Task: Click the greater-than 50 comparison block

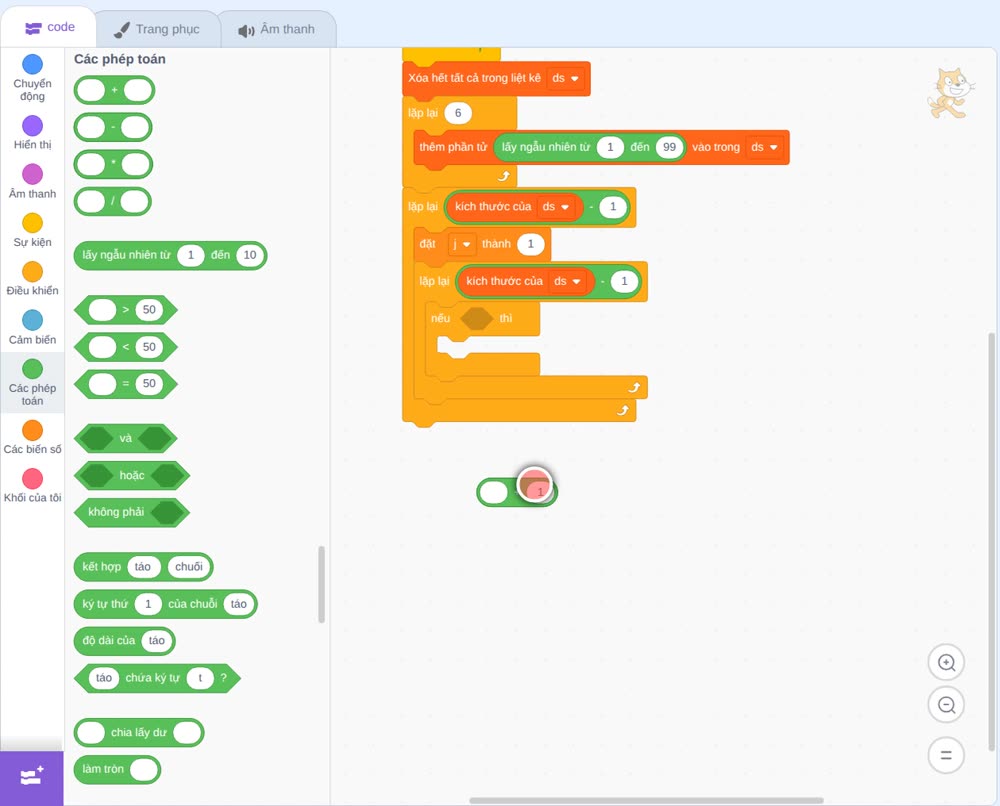Action: click(x=126, y=310)
